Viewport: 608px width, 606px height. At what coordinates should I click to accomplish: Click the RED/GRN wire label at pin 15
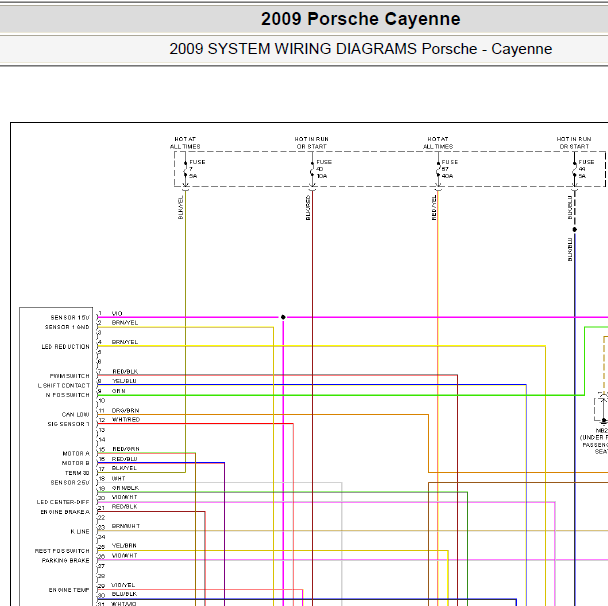click(x=126, y=449)
